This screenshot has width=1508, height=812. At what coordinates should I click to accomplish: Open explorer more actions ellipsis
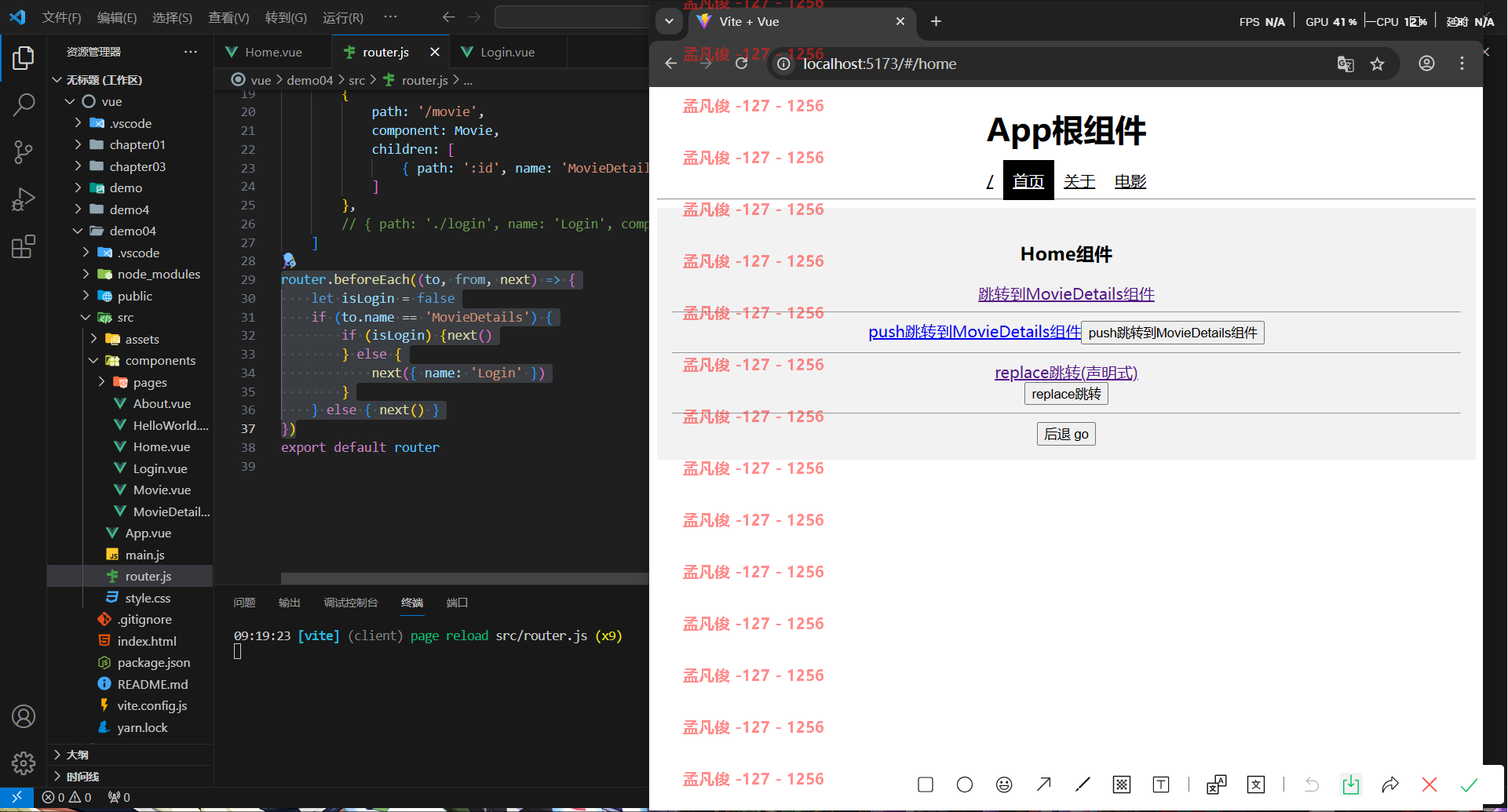click(191, 52)
